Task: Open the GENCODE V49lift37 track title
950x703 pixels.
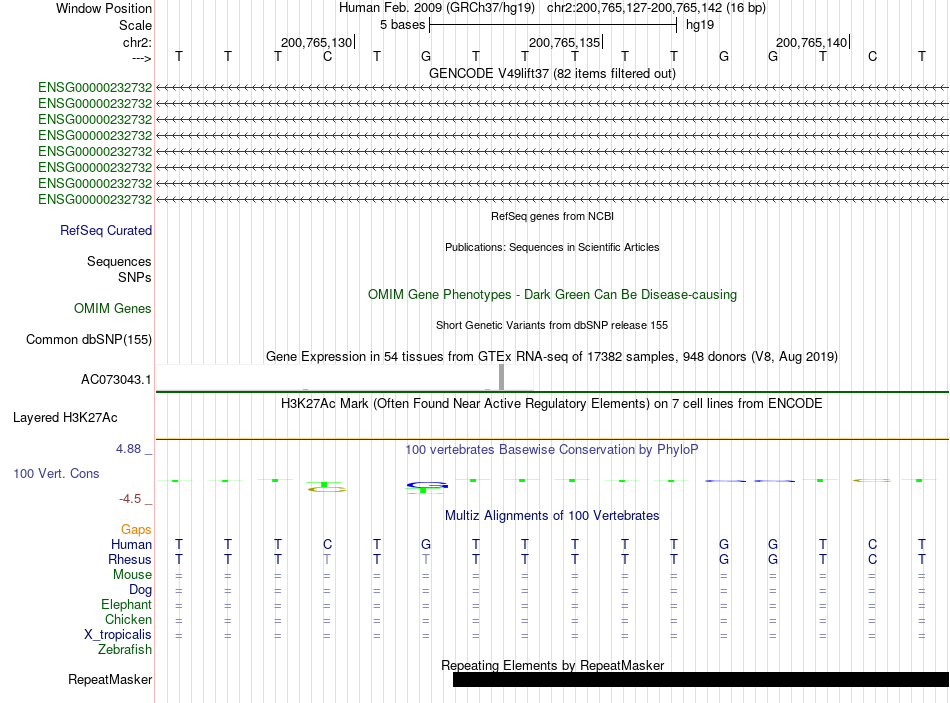Action: (x=552, y=73)
